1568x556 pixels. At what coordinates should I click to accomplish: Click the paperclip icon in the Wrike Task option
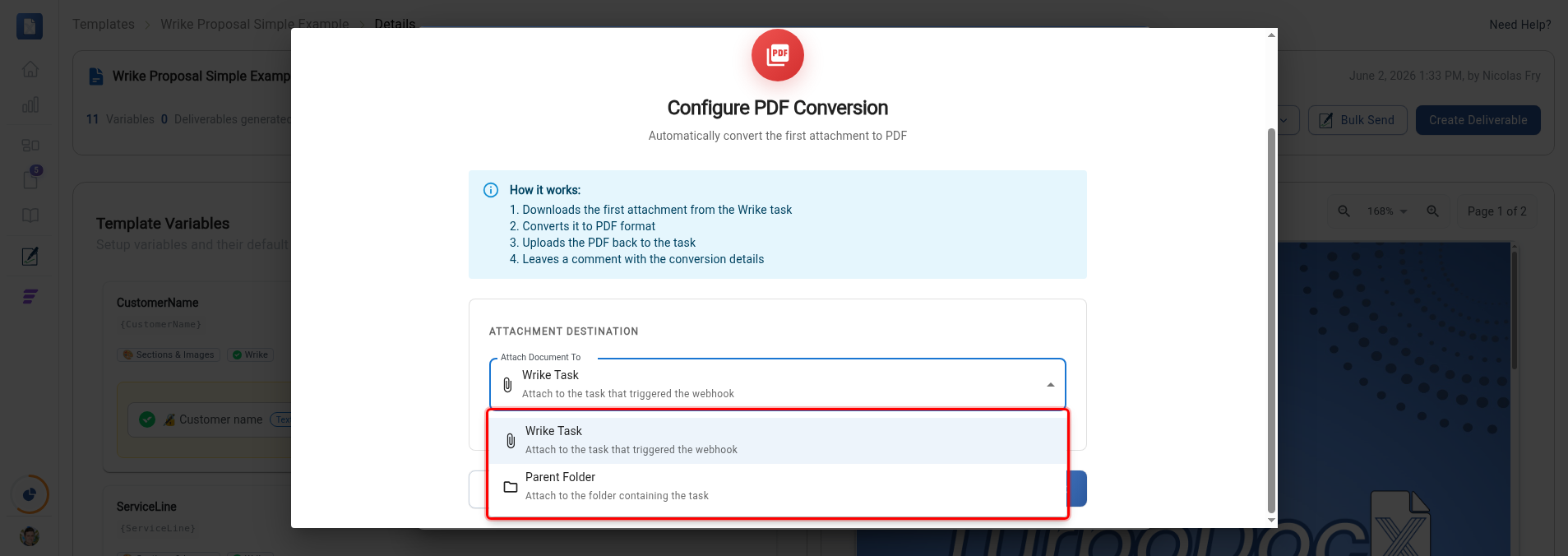(x=511, y=441)
